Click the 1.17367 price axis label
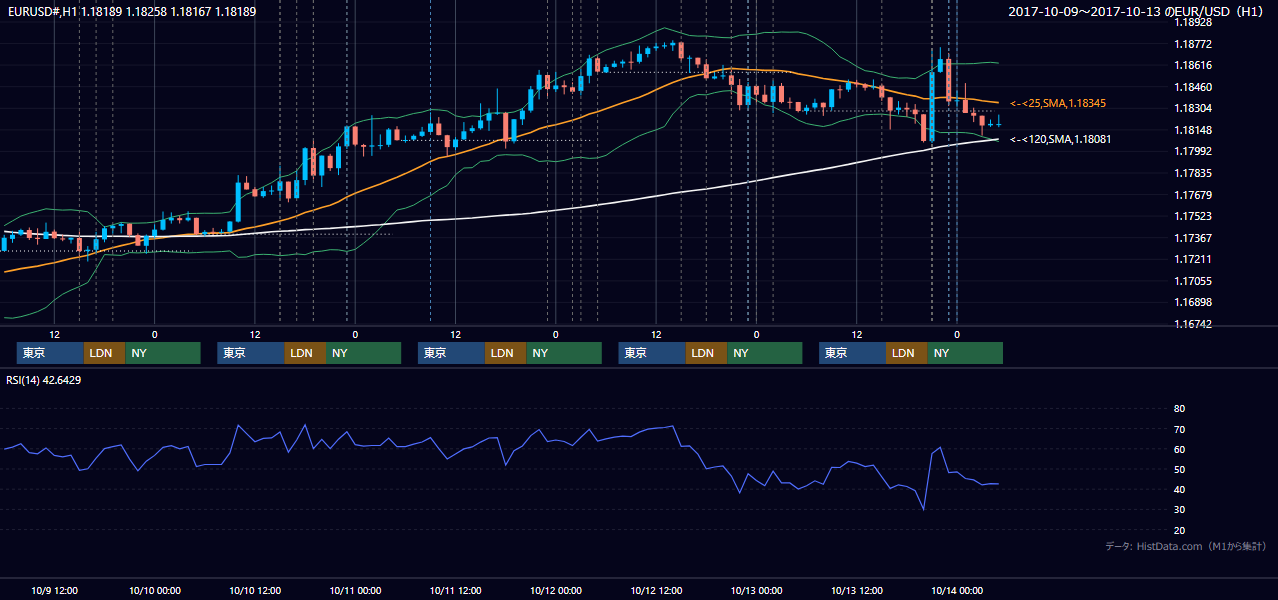The image size is (1278, 600). [x=1193, y=238]
